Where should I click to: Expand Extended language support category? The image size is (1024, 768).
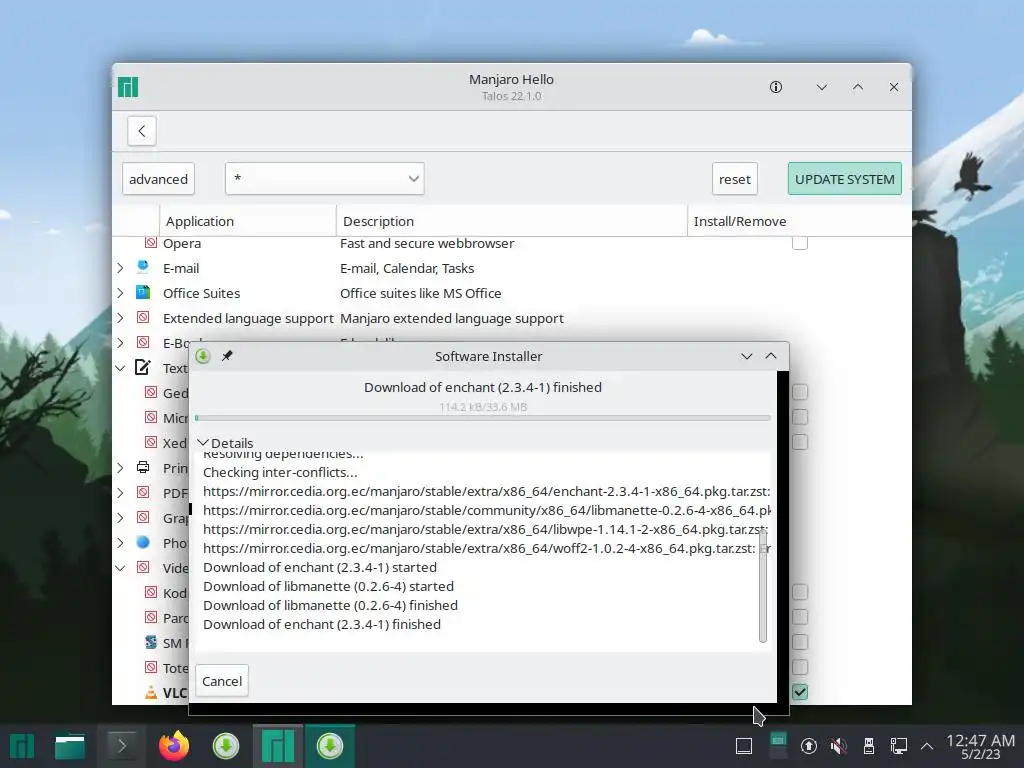tap(120, 318)
